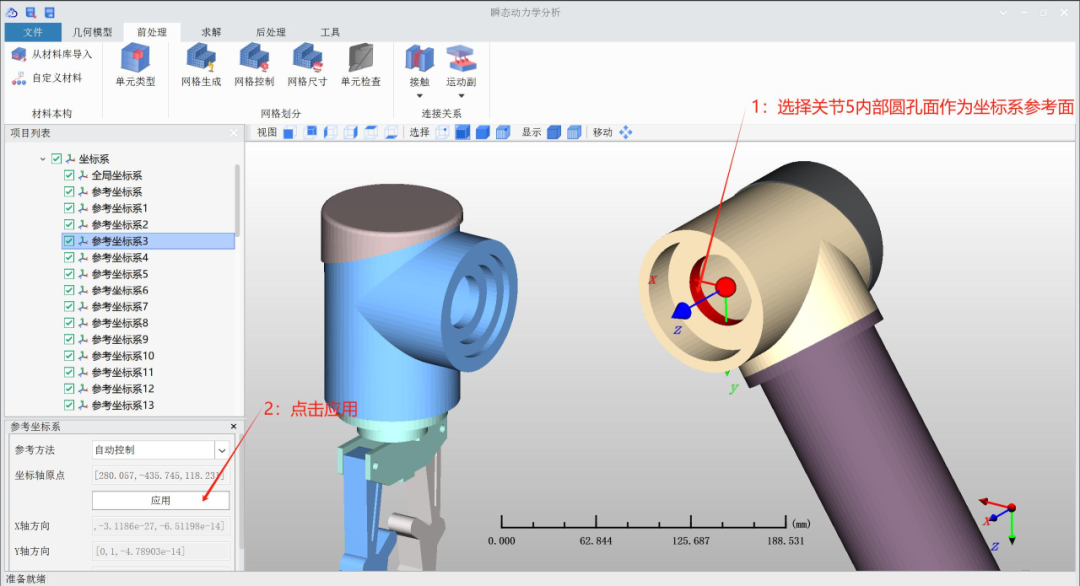Viewport: 1080px width, 586px height.
Task: Click the application logo icon
Action: click(x=12, y=12)
